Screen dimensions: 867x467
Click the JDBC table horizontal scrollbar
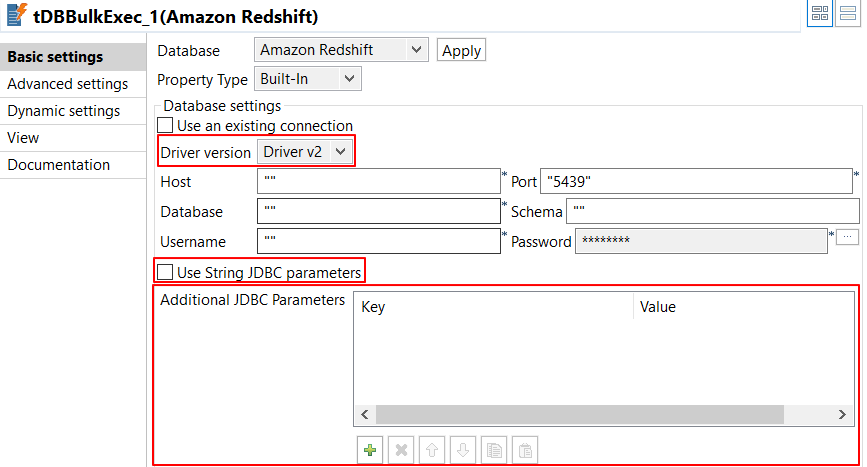coord(600,414)
